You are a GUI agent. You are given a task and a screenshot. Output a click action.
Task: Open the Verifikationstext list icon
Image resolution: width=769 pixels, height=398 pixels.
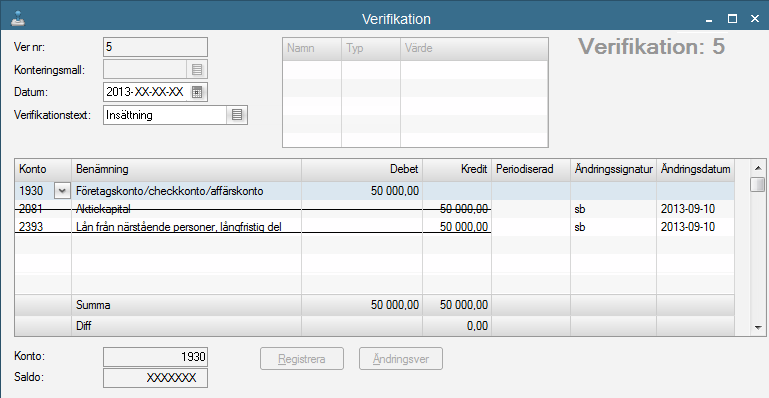pyautogui.click(x=237, y=115)
